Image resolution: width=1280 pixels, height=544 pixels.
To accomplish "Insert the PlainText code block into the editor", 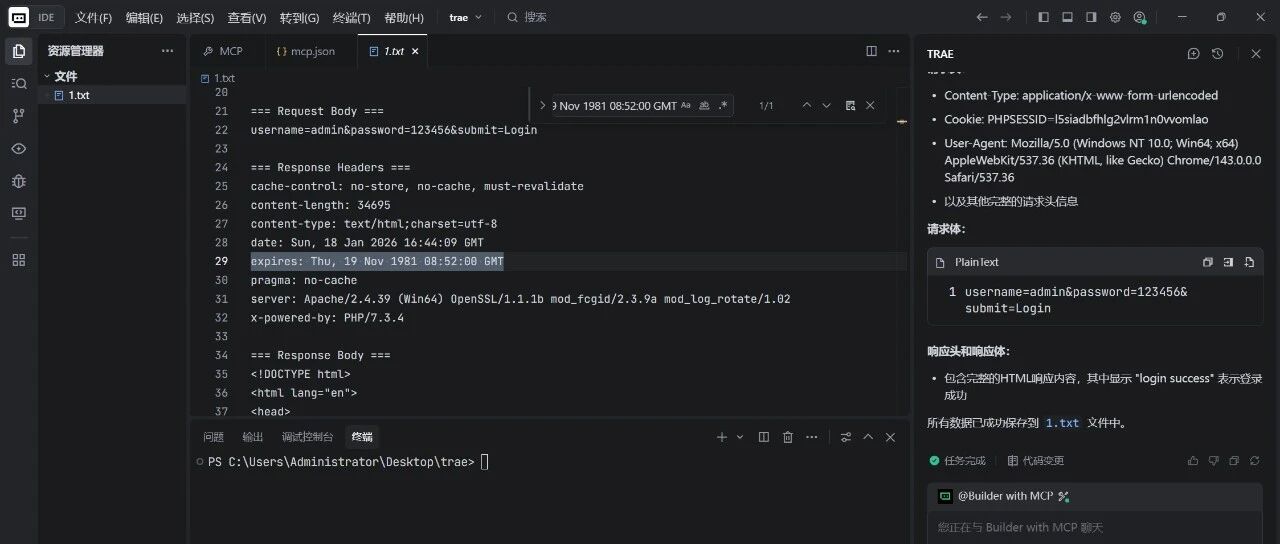I will pos(1229,262).
